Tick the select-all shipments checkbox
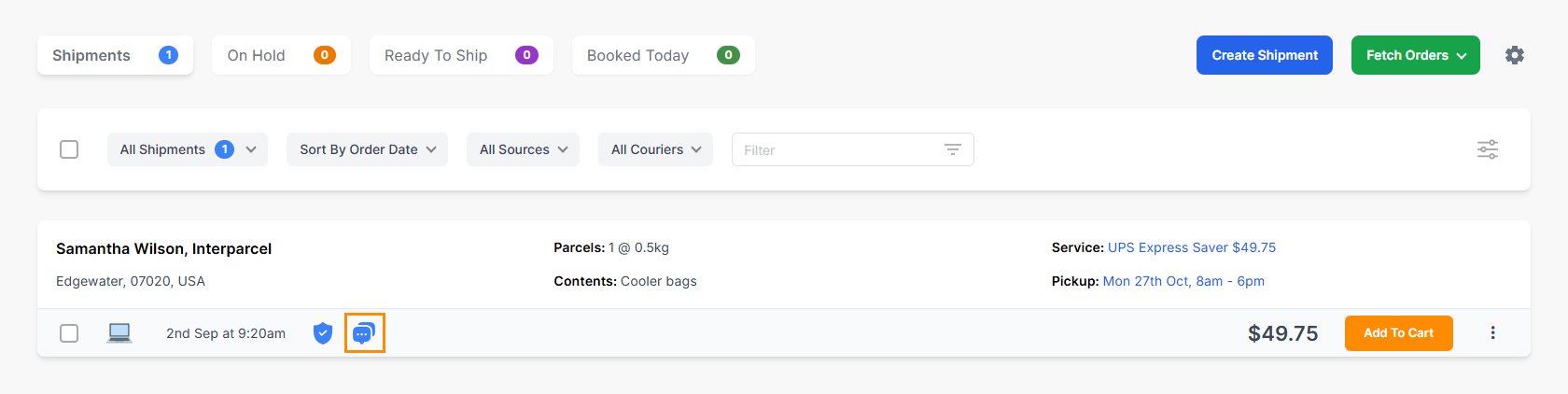The width and height of the screenshot is (1568, 394). click(x=69, y=149)
